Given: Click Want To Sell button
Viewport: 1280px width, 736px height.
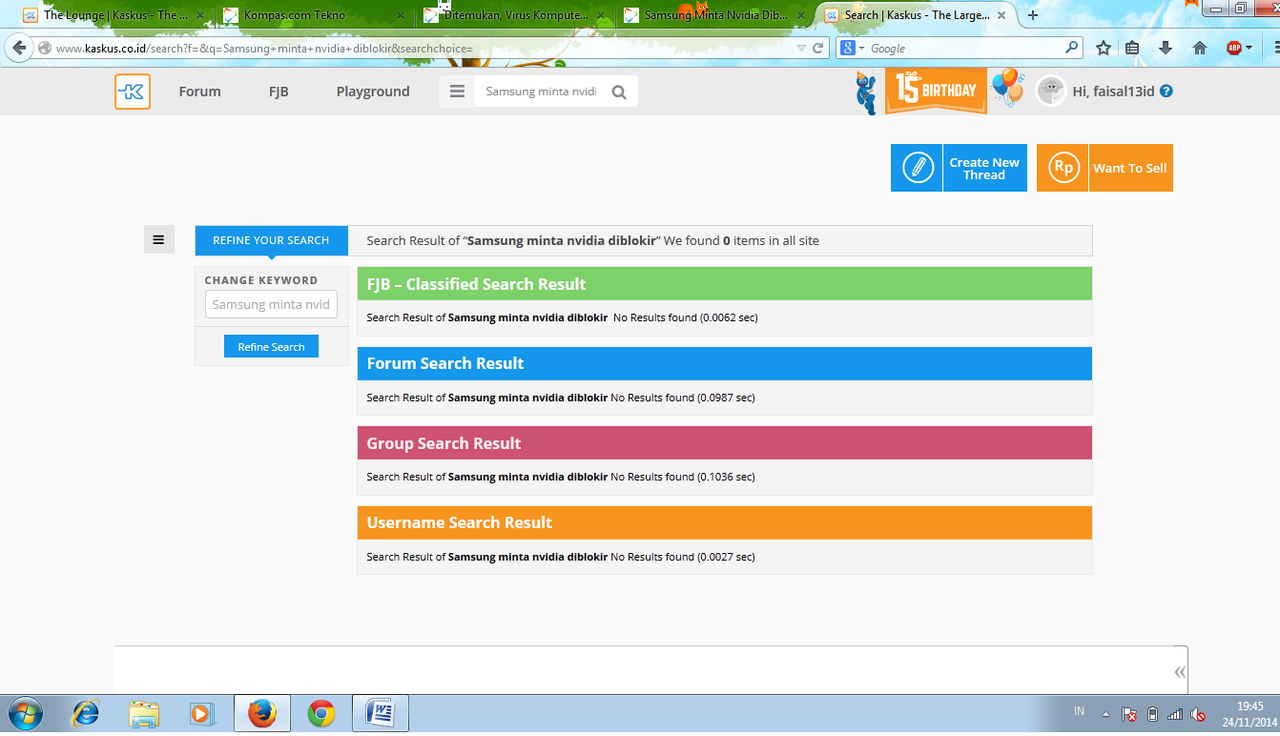Looking at the screenshot, I should click(1105, 168).
